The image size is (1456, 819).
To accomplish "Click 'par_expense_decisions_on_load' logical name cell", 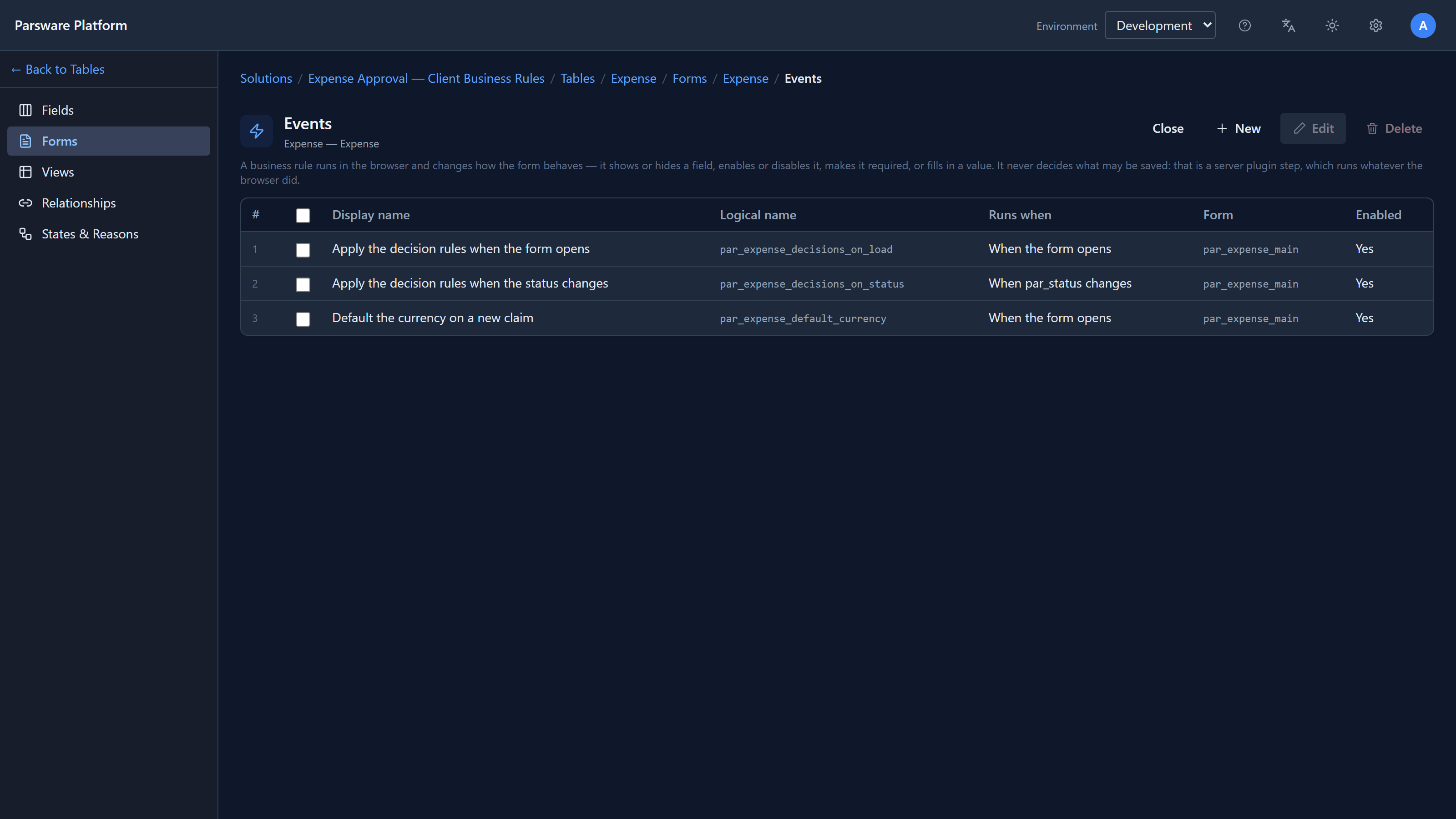I will coord(806,249).
